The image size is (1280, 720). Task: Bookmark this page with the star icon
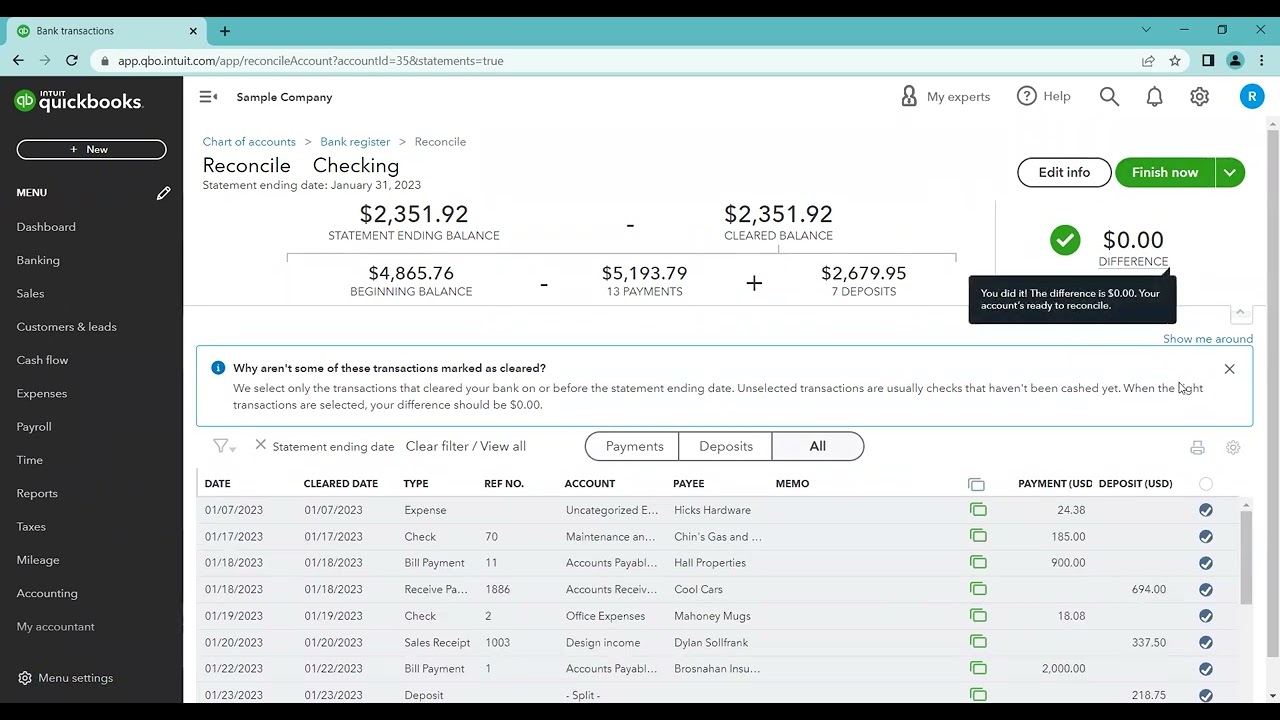point(1175,61)
